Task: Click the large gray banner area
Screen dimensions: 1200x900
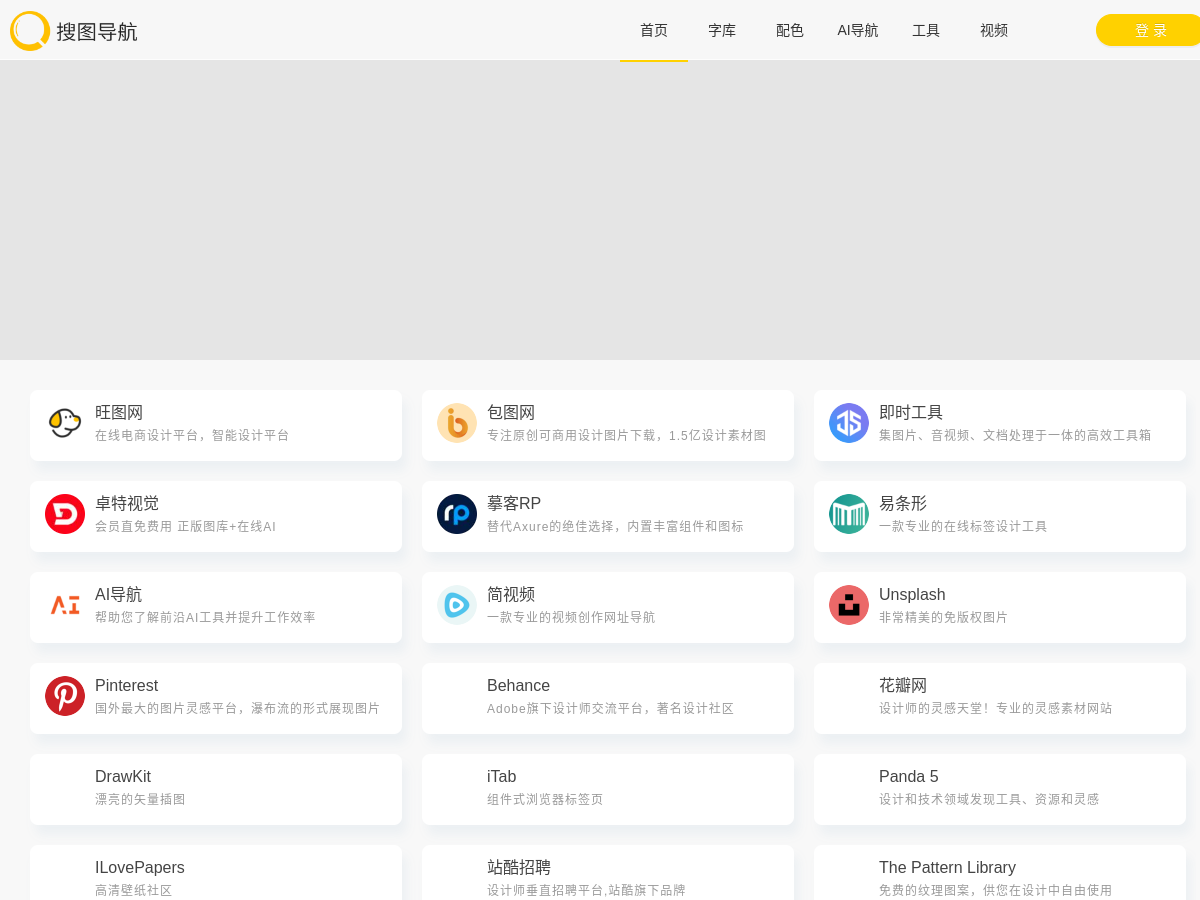Action: [x=600, y=210]
